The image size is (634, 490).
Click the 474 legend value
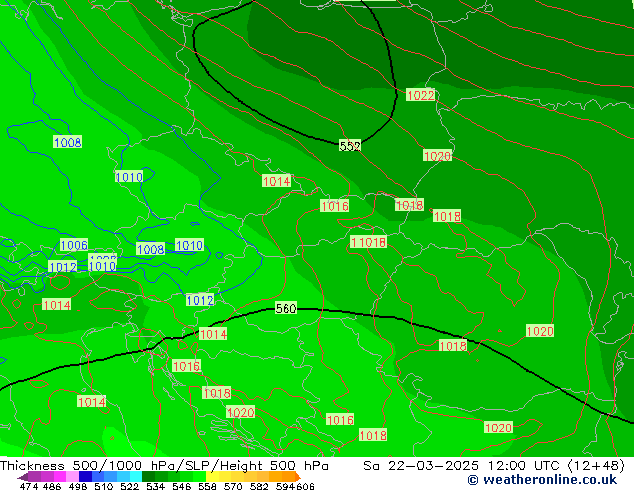coord(29,486)
